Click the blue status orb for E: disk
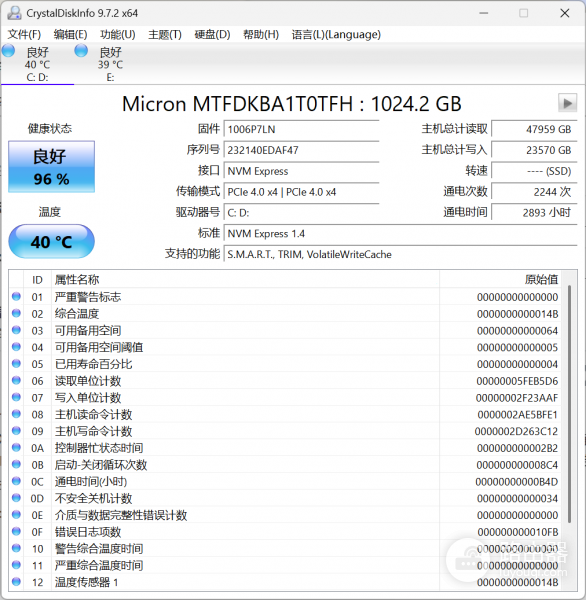This screenshot has width=586, height=600. click(x=81, y=51)
